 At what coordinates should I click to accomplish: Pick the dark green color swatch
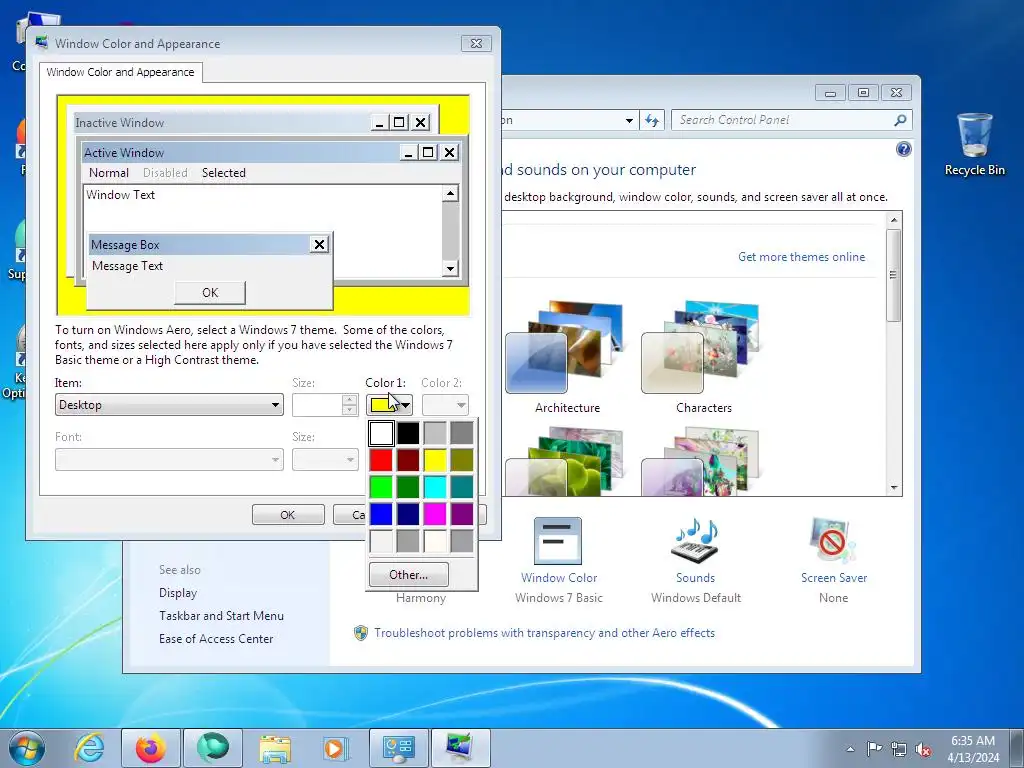[408, 487]
